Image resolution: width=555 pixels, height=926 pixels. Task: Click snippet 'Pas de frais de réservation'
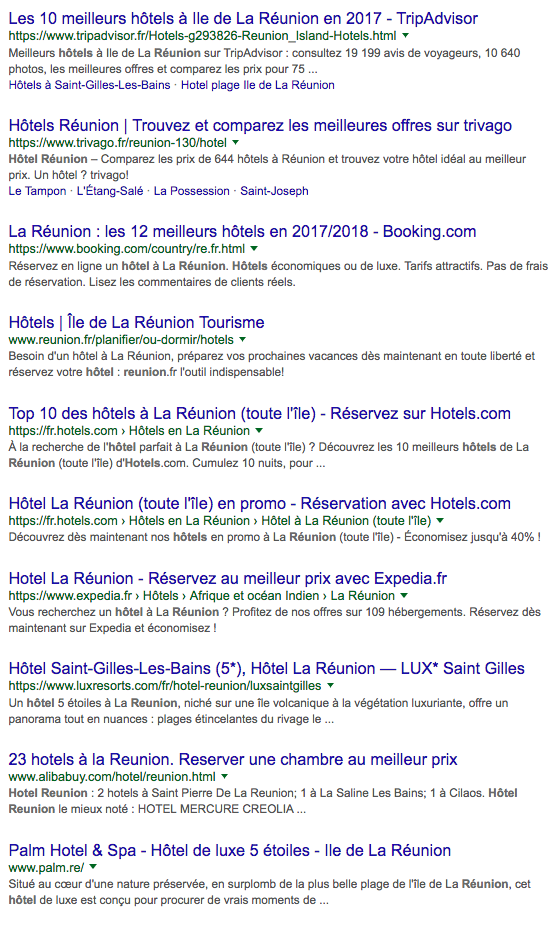(x=278, y=274)
